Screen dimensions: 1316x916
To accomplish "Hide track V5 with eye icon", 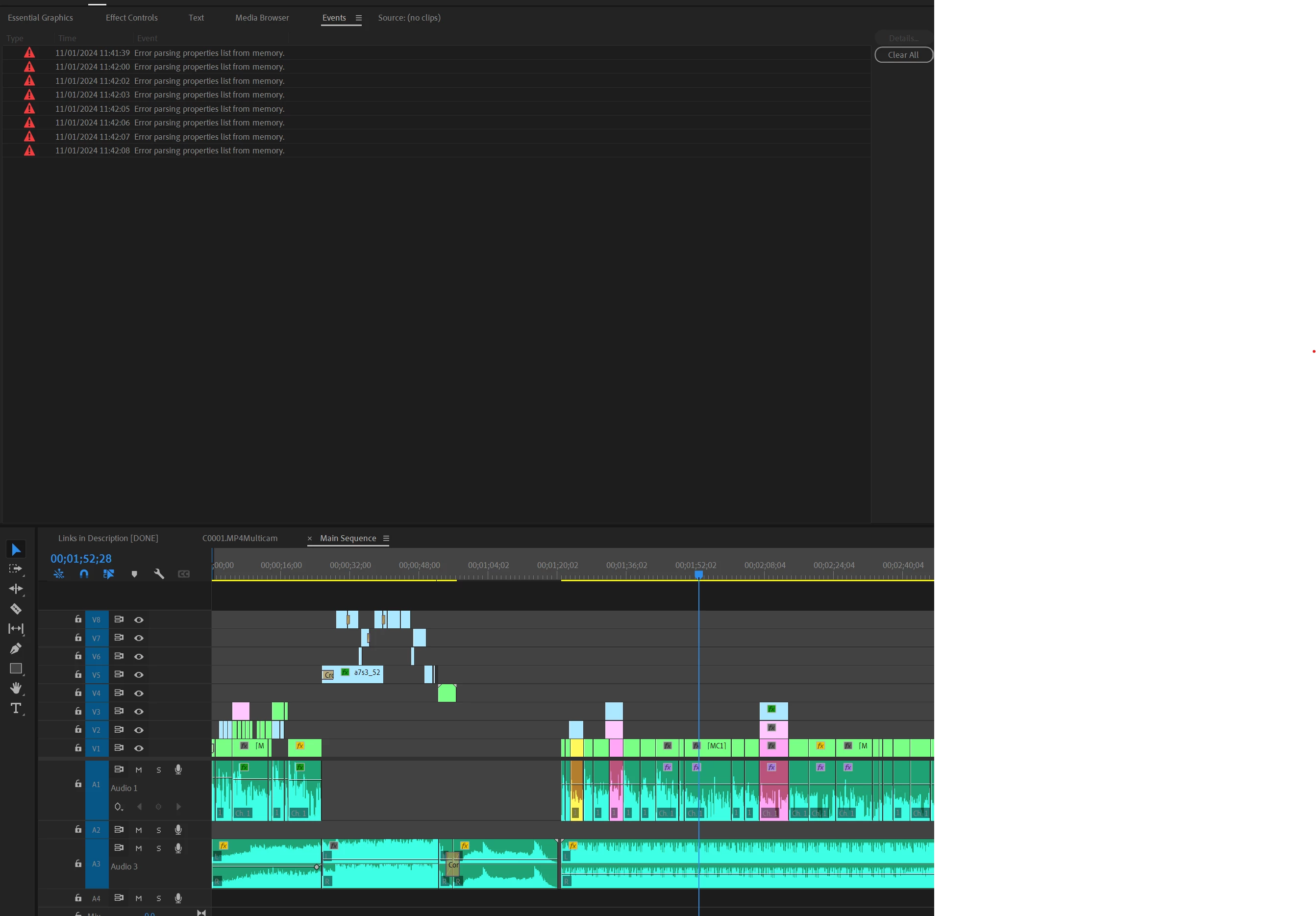I will pos(139,675).
